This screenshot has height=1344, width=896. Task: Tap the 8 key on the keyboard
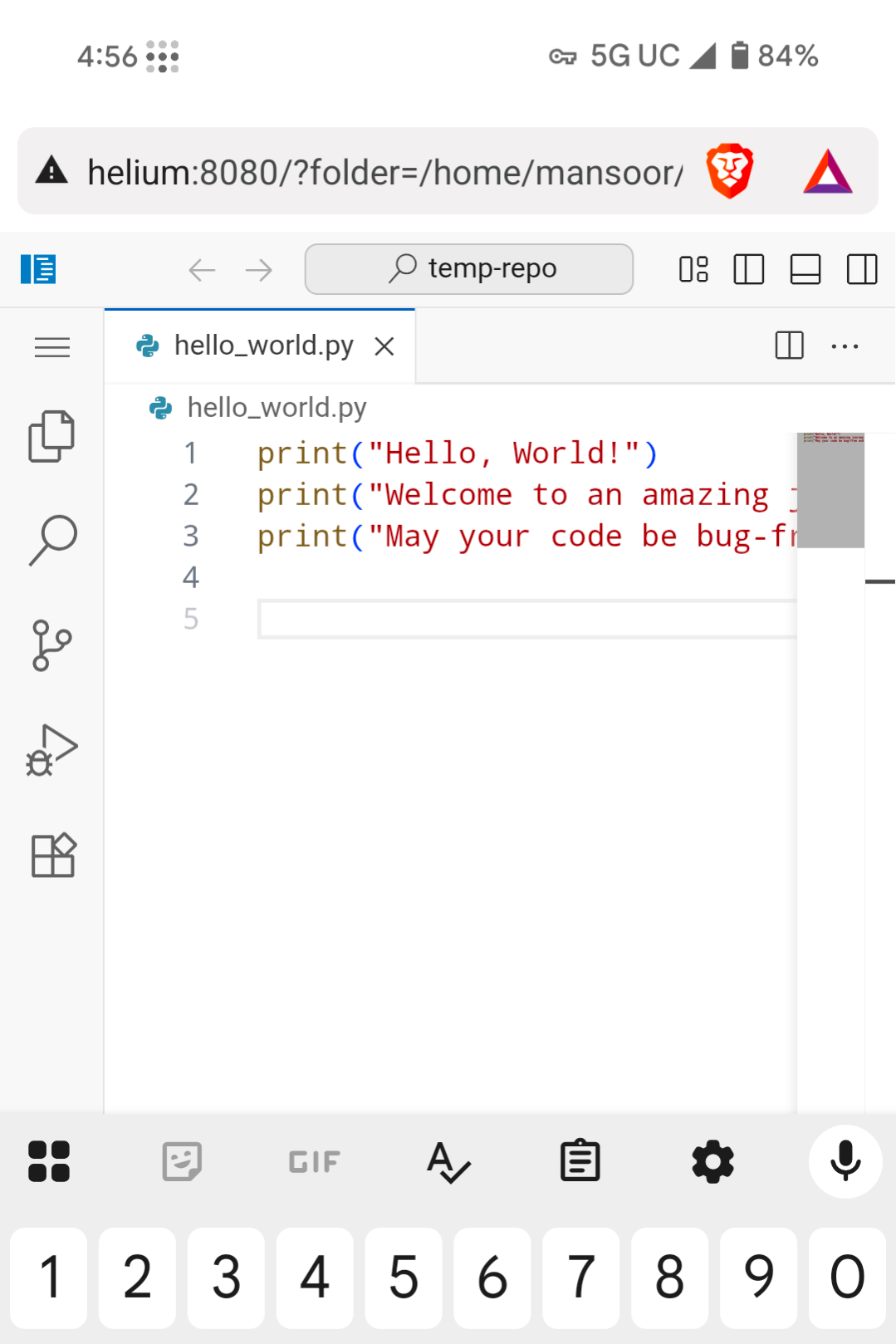pyautogui.click(x=670, y=1278)
